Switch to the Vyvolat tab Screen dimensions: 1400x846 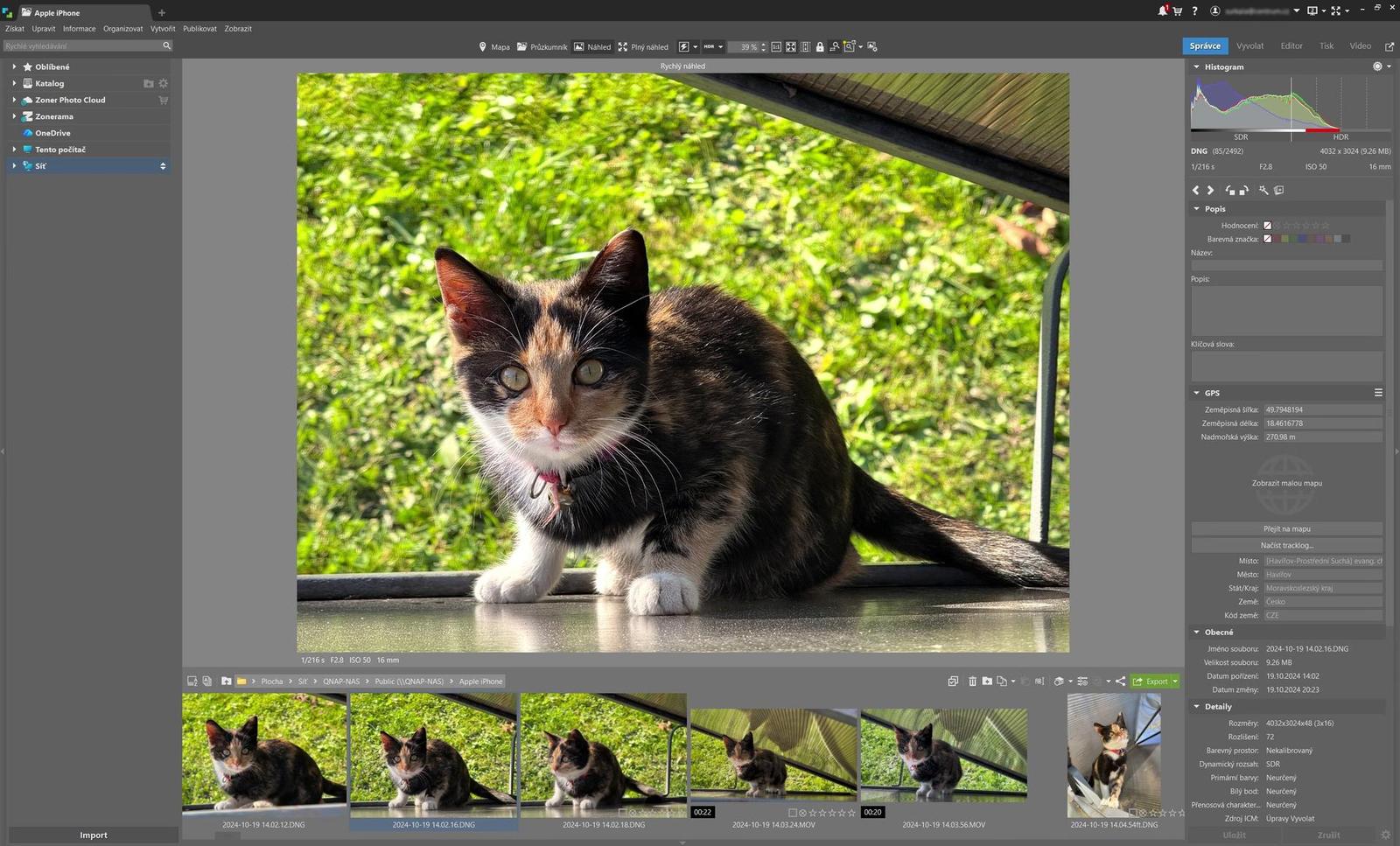(1249, 46)
